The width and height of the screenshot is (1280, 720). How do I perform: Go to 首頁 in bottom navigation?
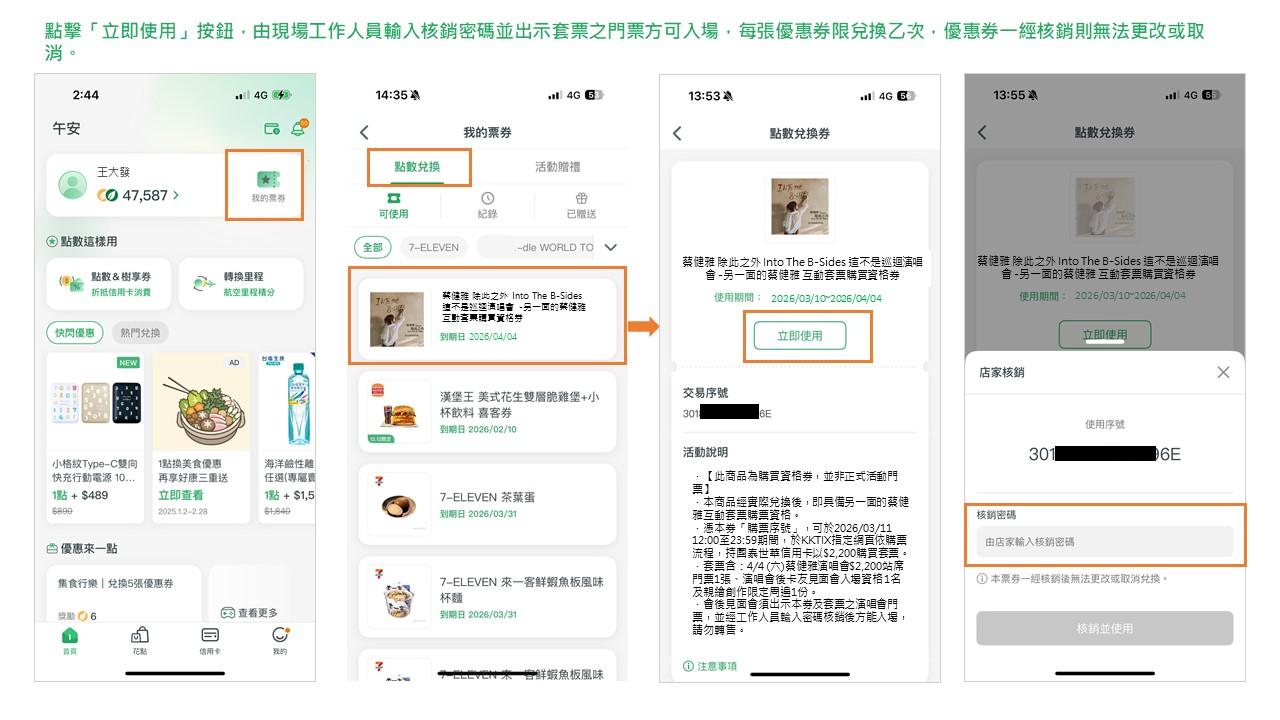click(x=69, y=641)
